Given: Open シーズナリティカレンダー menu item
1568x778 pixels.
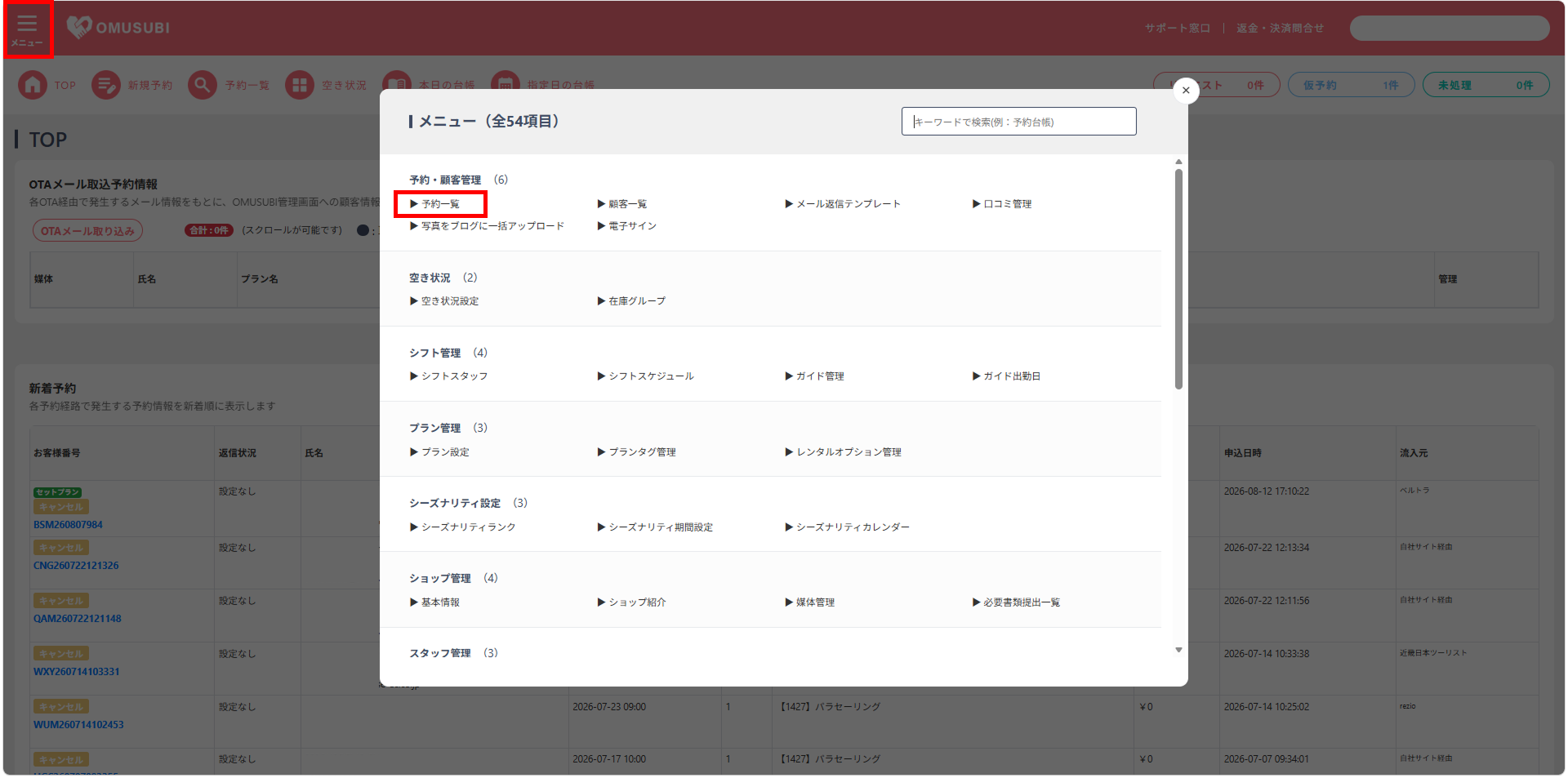Looking at the screenshot, I should (x=848, y=527).
